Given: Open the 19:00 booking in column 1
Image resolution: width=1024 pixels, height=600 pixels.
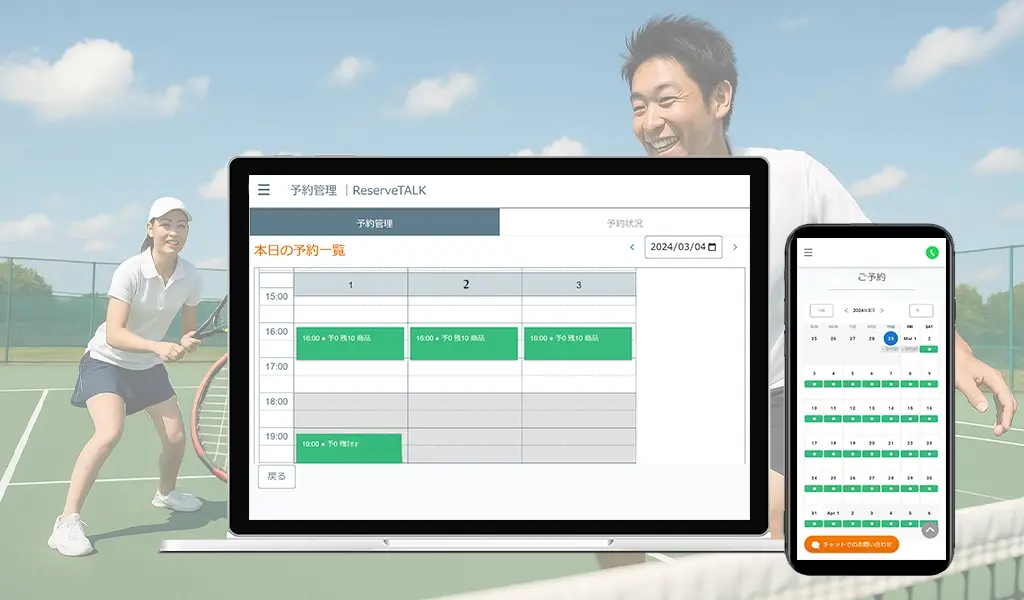Looking at the screenshot, I should (x=349, y=448).
